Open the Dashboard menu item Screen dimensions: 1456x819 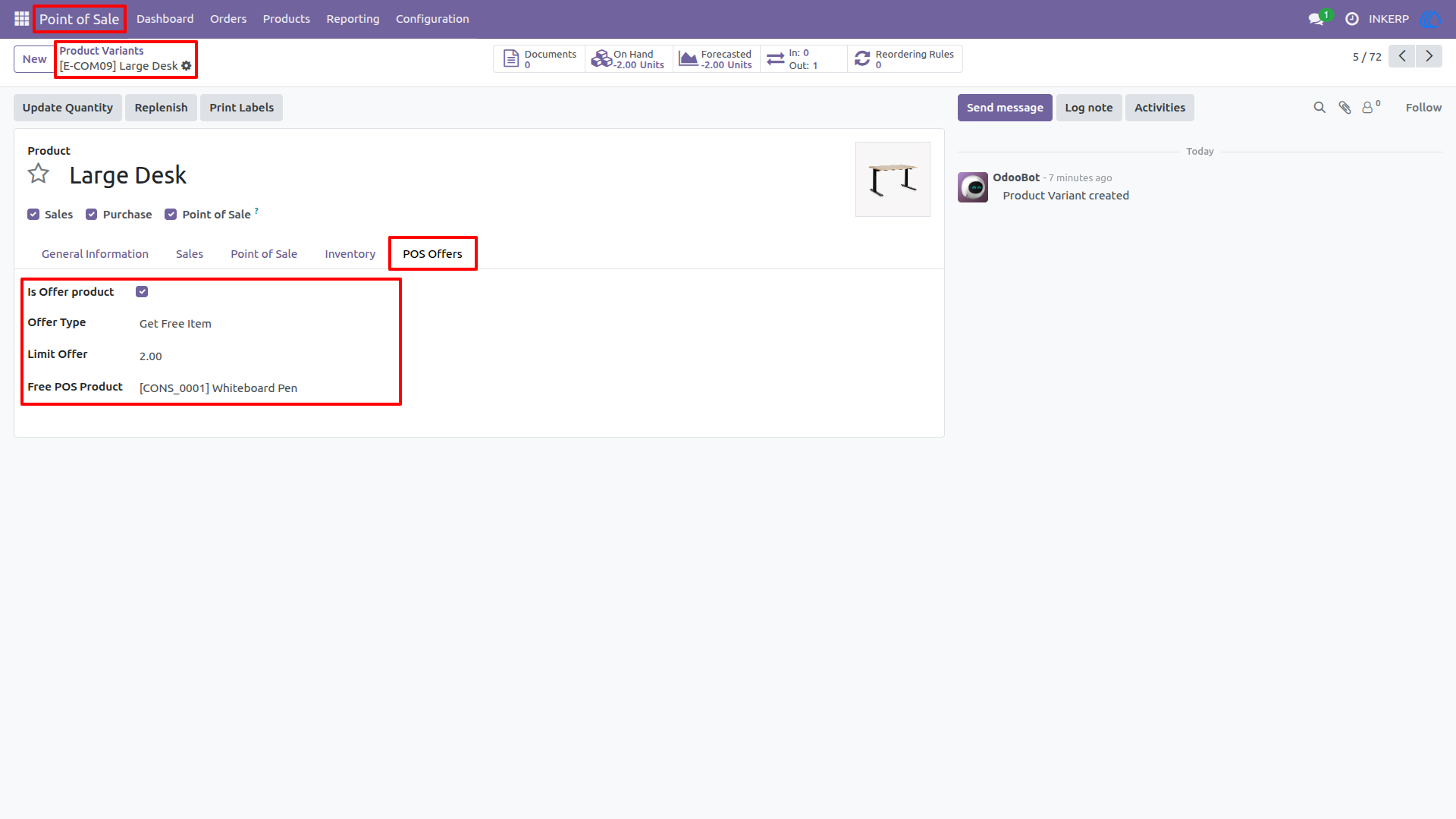coord(165,19)
